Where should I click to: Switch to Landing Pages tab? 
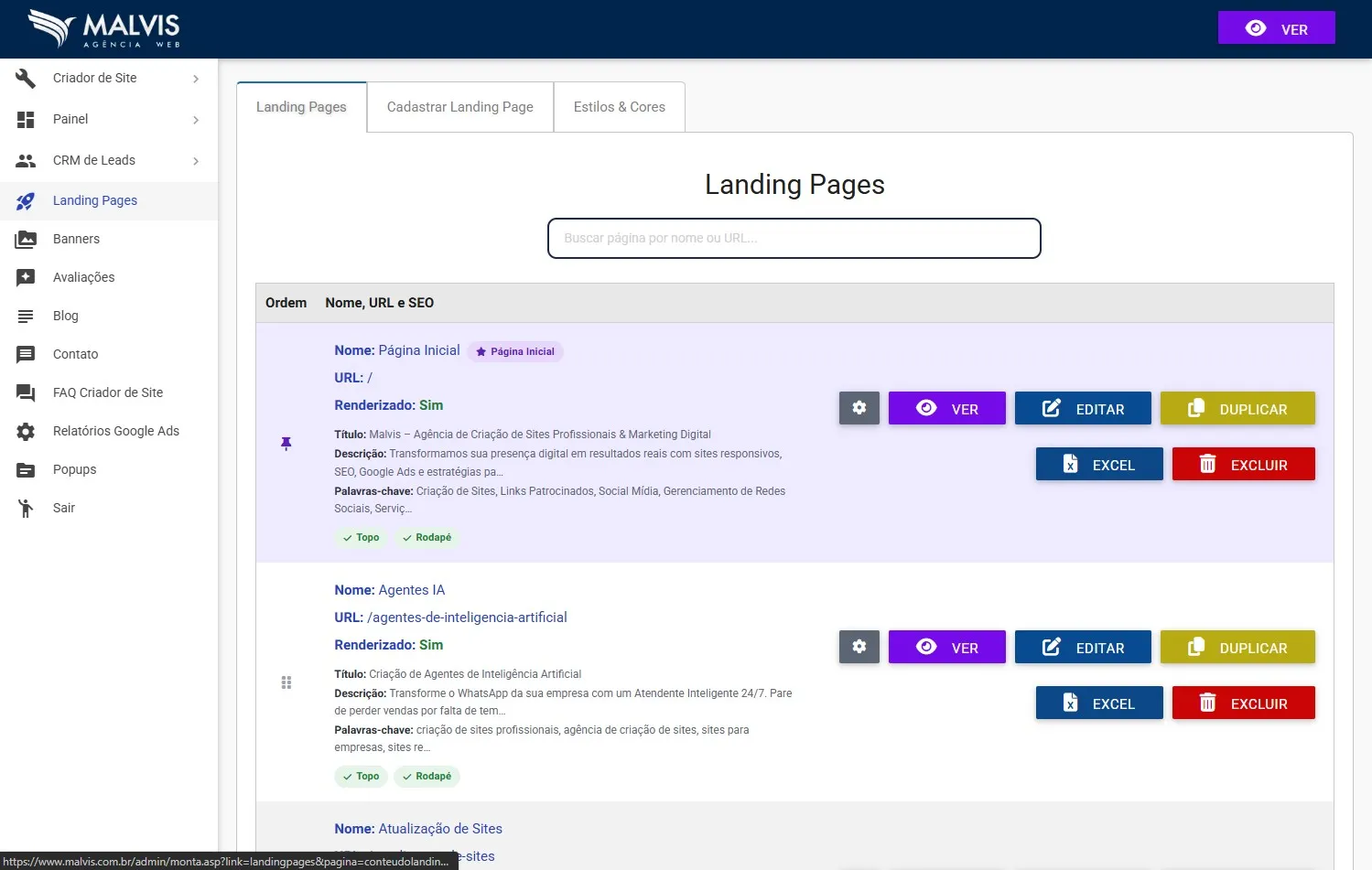tap(301, 107)
